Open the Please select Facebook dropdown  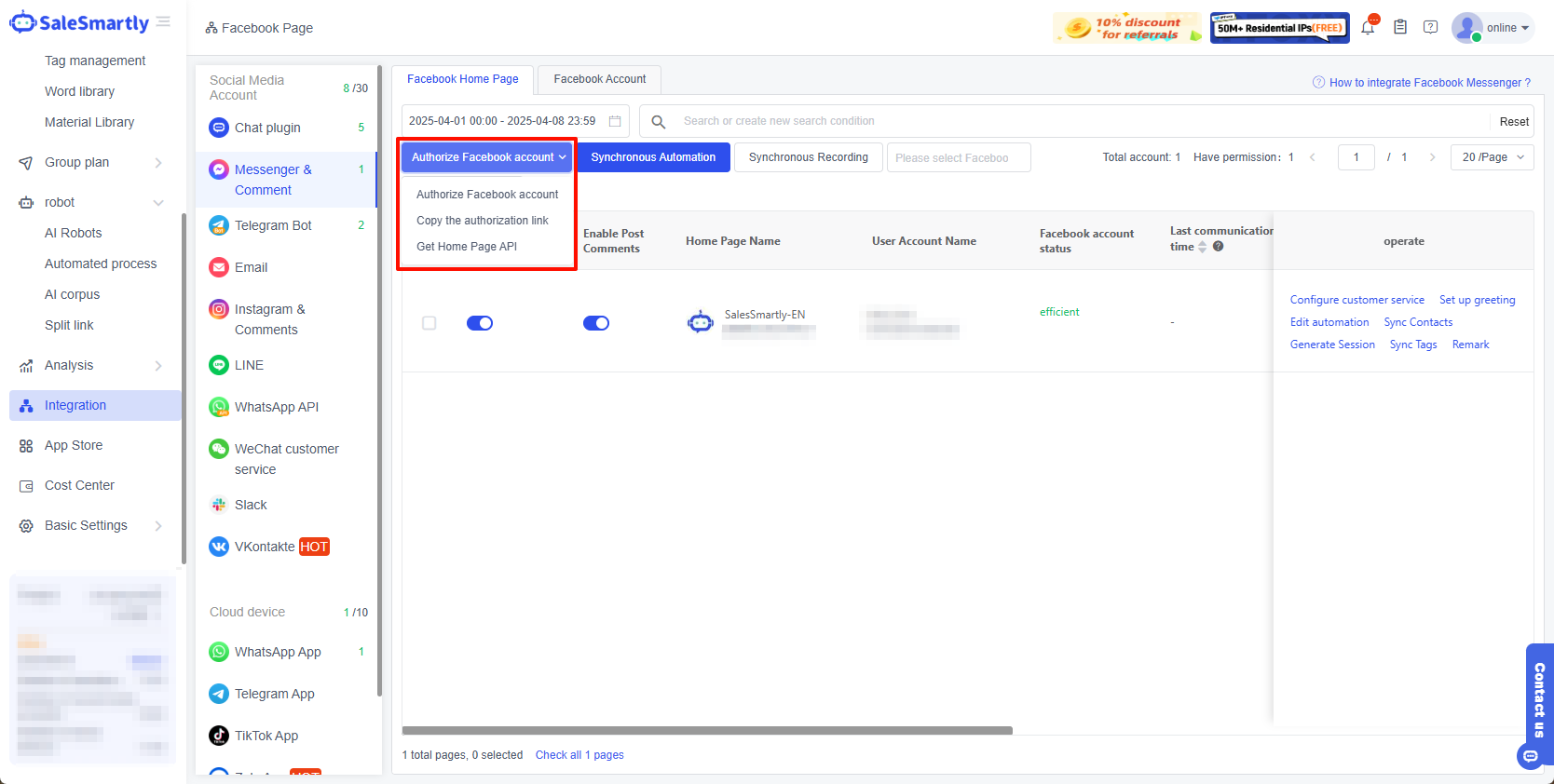tap(959, 157)
